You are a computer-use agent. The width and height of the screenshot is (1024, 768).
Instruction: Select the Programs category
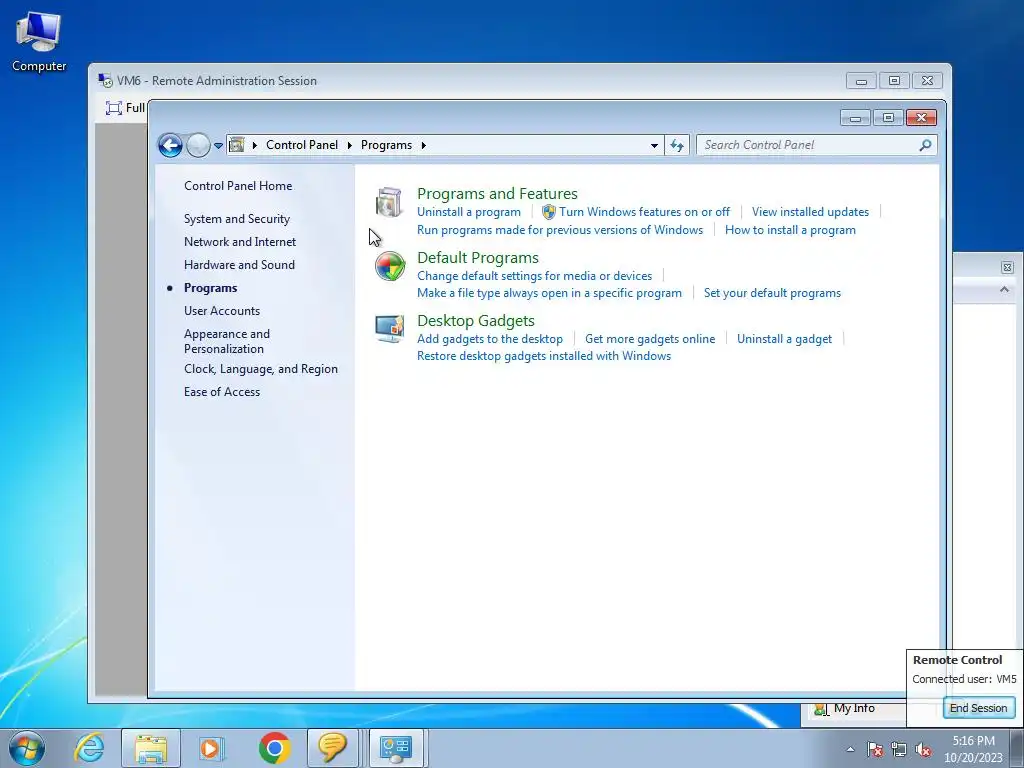pyautogui.click(x=210, y=288)
